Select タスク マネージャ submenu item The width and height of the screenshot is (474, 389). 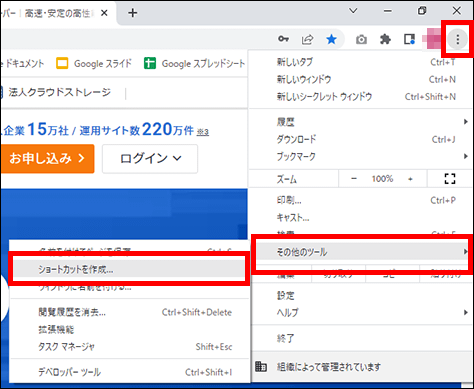pyautogui.click(x=130, y=347)
